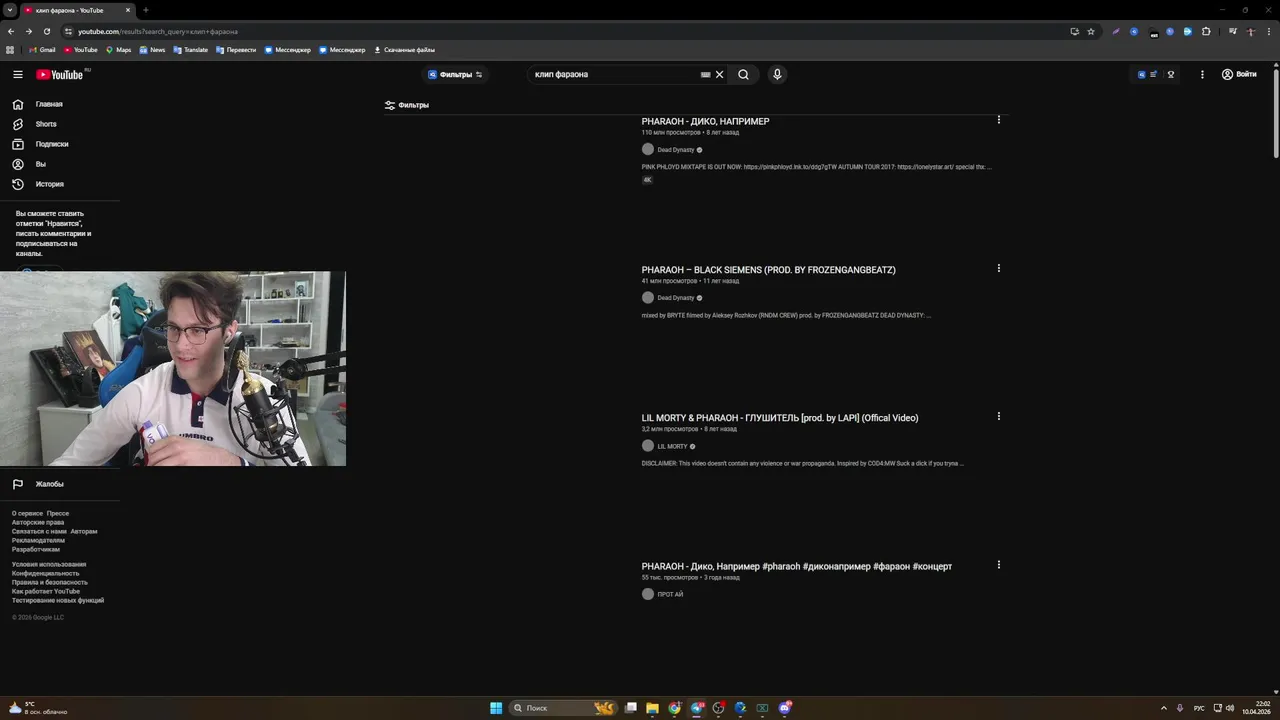This screenshot has width=1280, height=720.
Task: Open Авторские права footer link
Action: [x=38, y=522]
